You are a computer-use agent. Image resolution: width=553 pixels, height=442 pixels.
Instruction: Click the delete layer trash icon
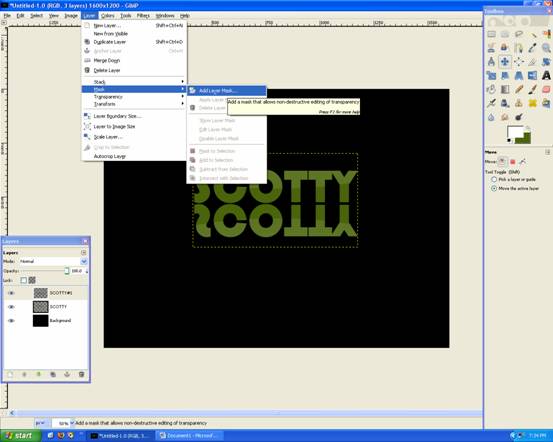81,374
